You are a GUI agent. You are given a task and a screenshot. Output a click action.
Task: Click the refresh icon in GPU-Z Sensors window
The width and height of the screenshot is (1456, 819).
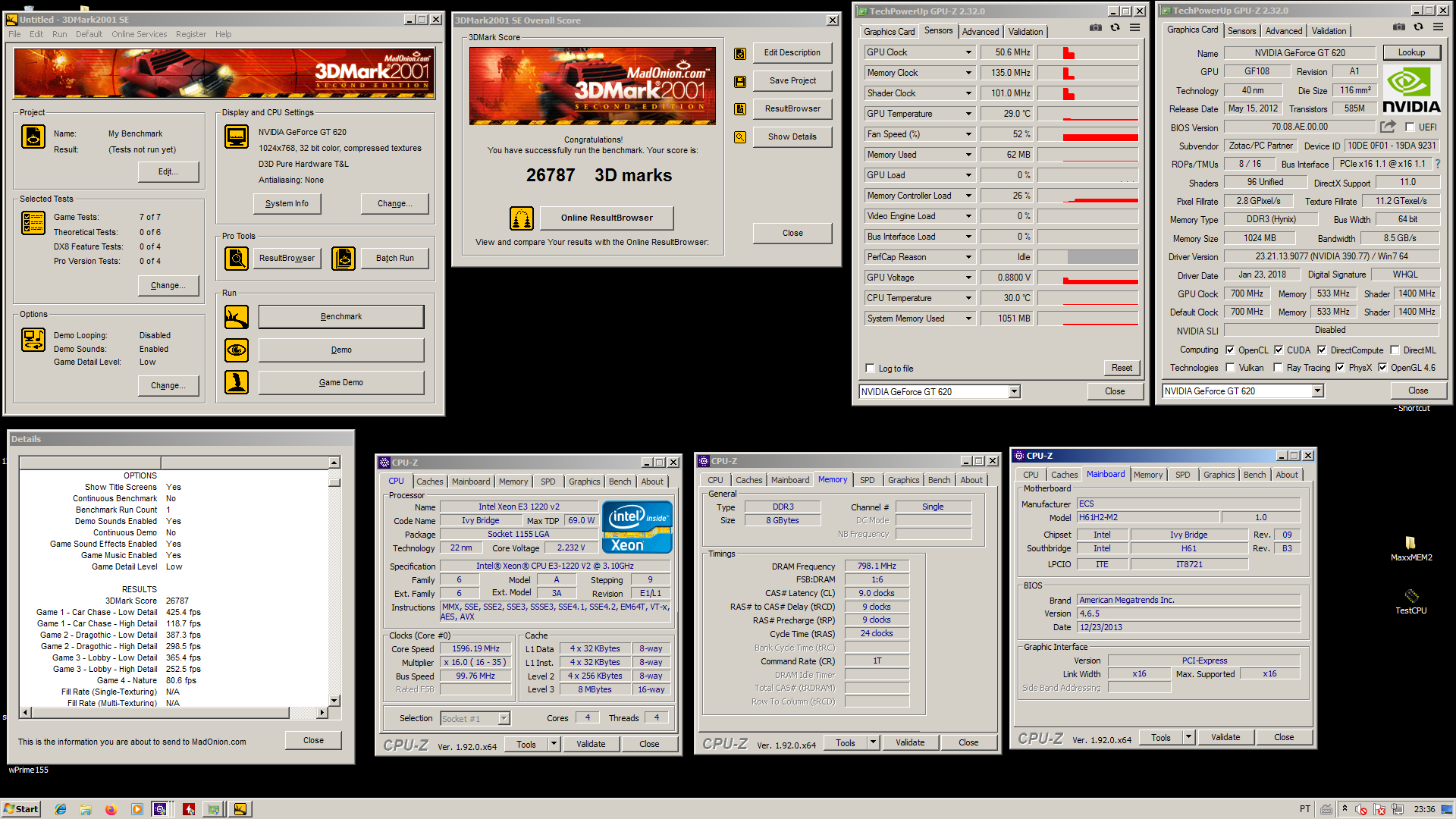click(1116, 28)
